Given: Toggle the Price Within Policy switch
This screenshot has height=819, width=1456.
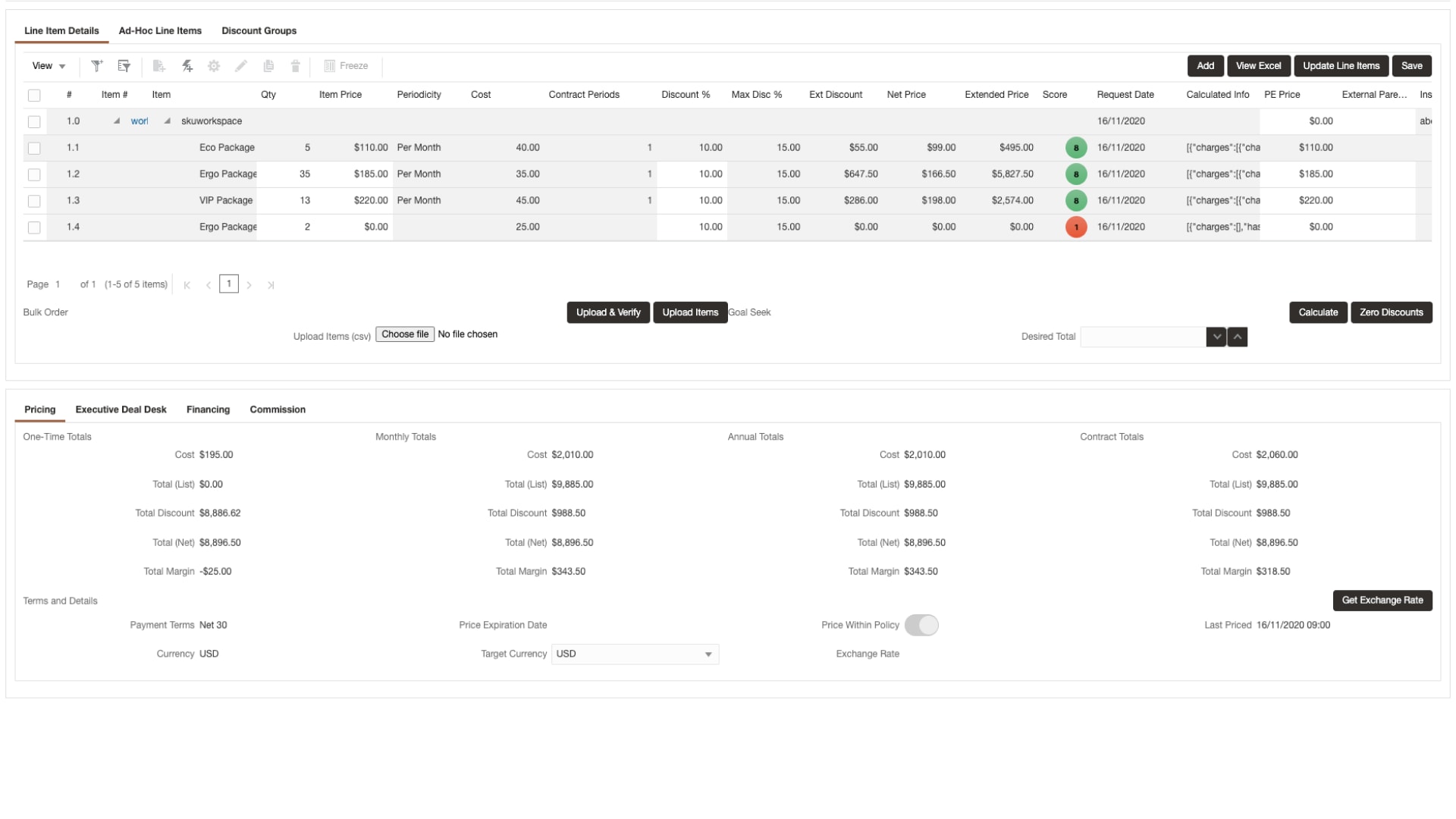Looking at the screenshot, I should 921,625.
